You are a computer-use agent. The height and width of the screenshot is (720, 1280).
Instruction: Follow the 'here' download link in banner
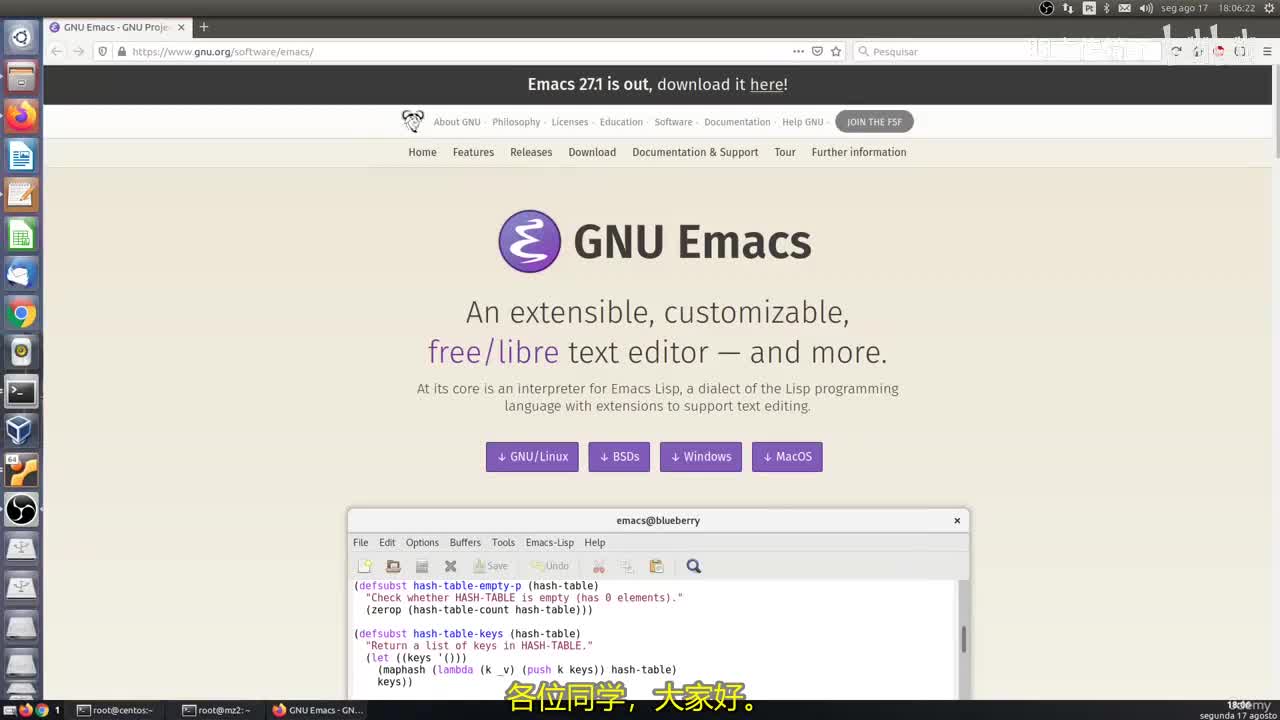[767, 85]
